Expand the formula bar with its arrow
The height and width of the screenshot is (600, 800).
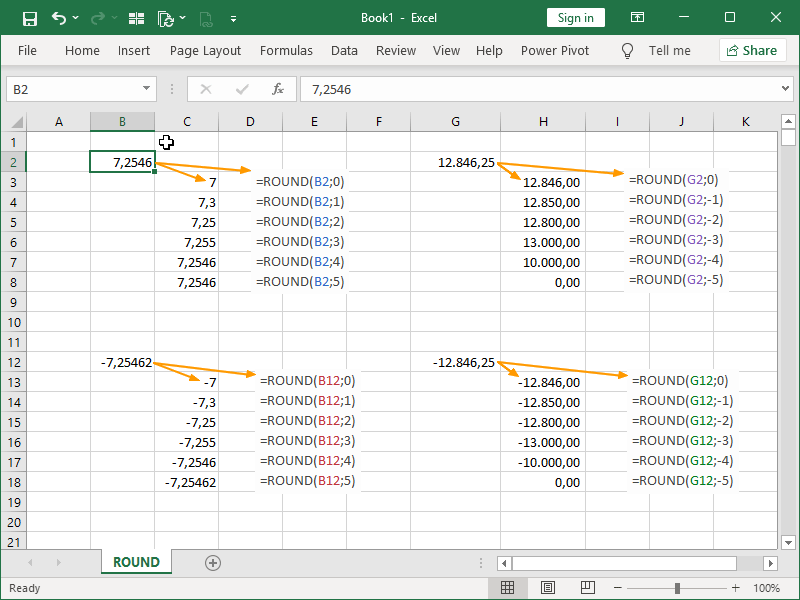click(786, 89)
